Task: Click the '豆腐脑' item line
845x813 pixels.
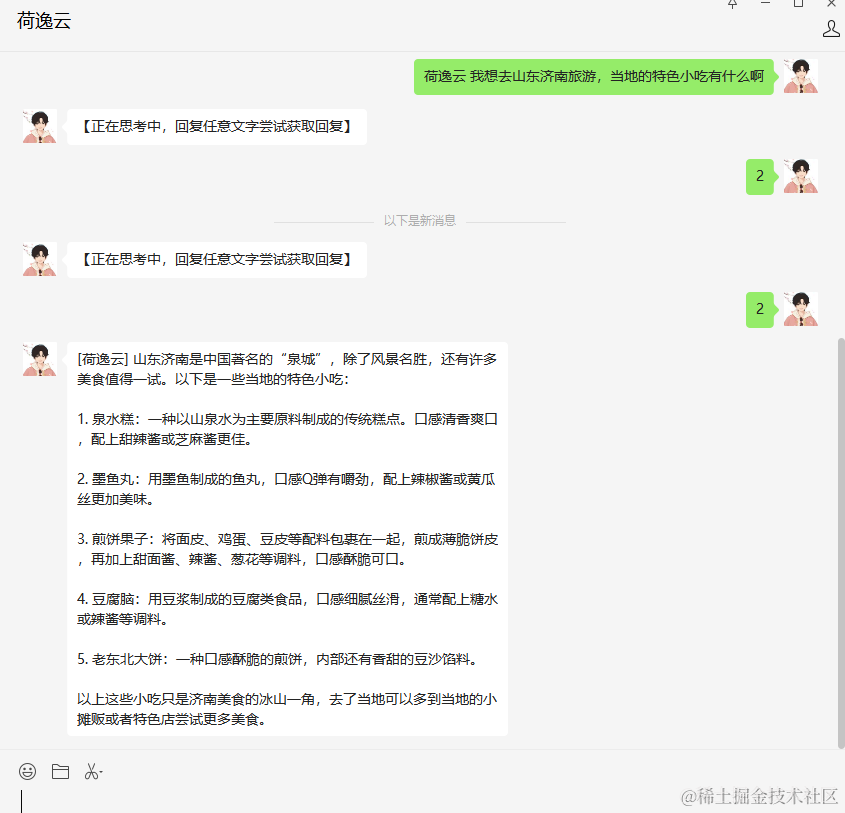Action: 287,609
